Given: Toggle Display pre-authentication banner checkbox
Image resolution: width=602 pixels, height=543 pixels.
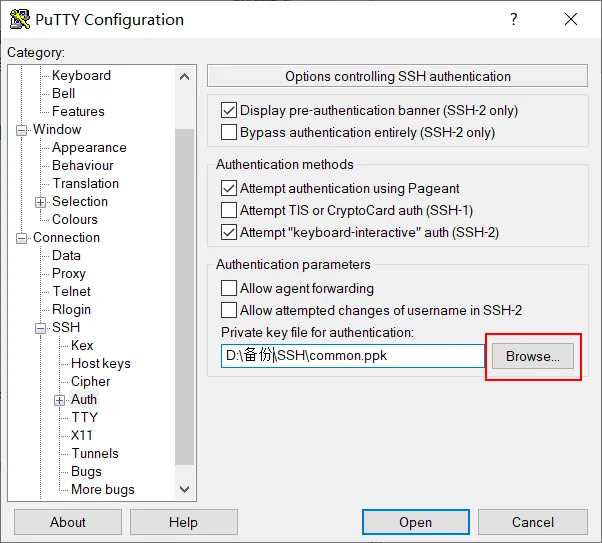Looking at the screenshot, I should 228,110.
